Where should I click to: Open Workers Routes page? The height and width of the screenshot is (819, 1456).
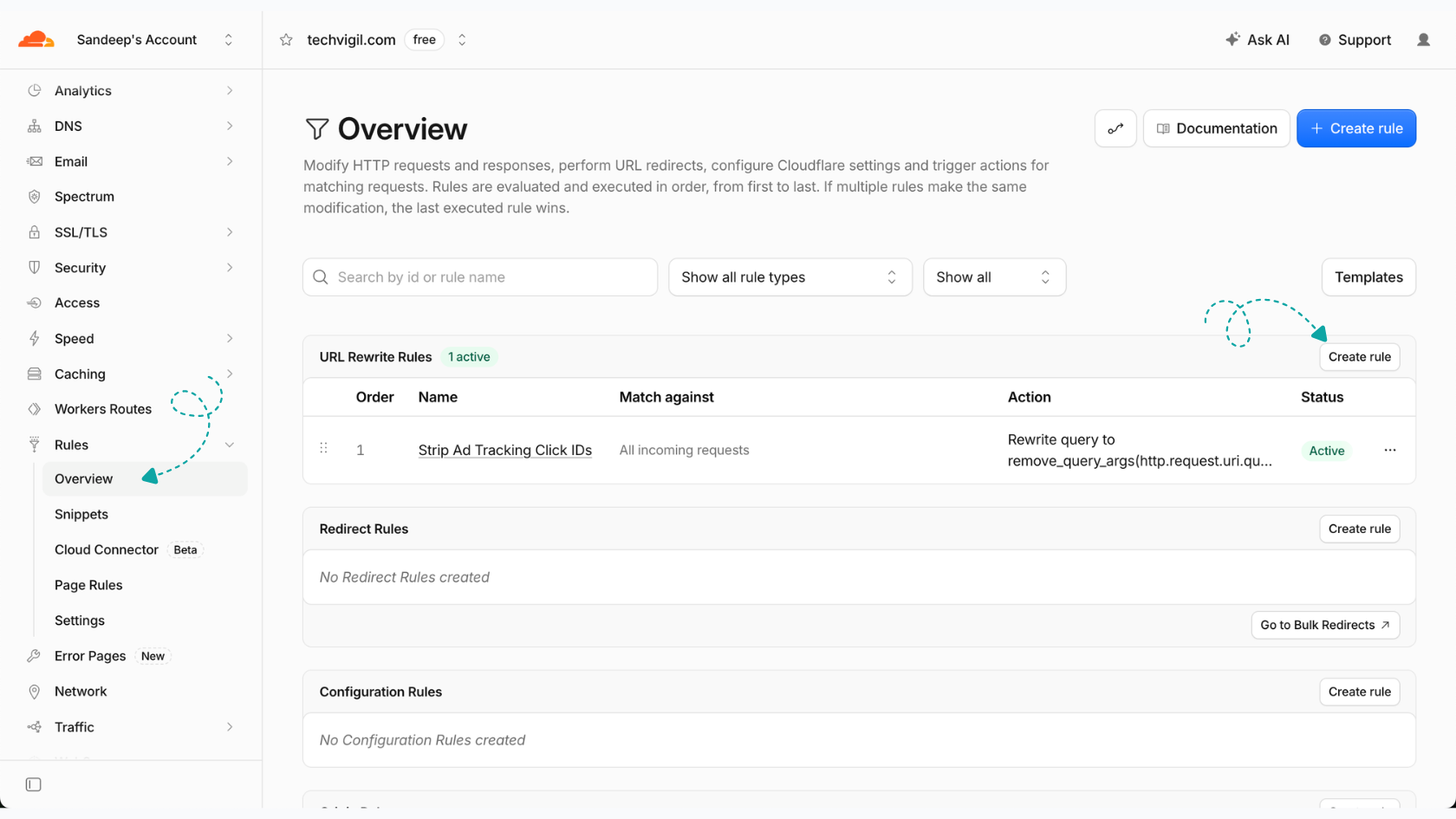(103, 409)
